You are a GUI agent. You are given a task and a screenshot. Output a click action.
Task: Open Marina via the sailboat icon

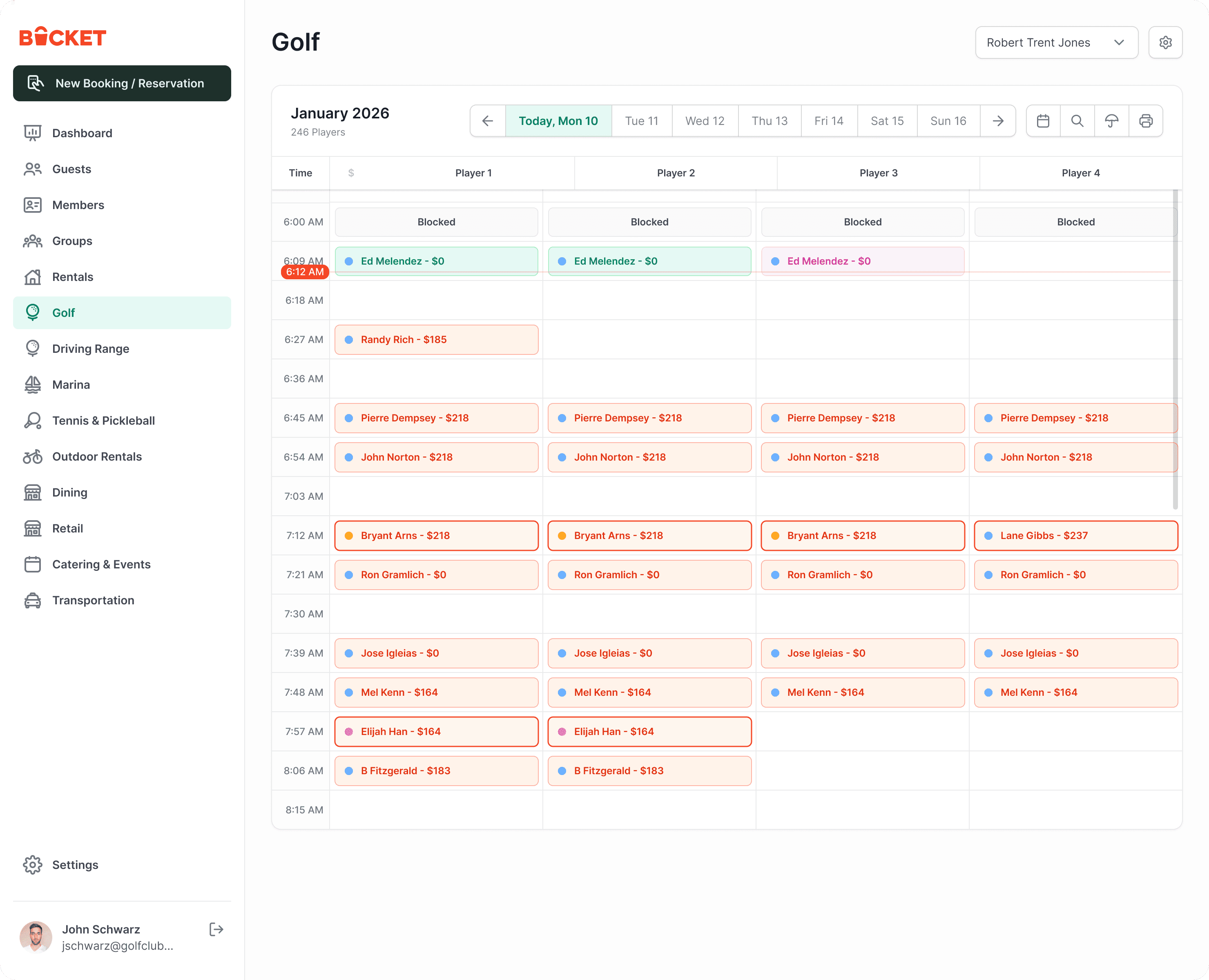33,384
